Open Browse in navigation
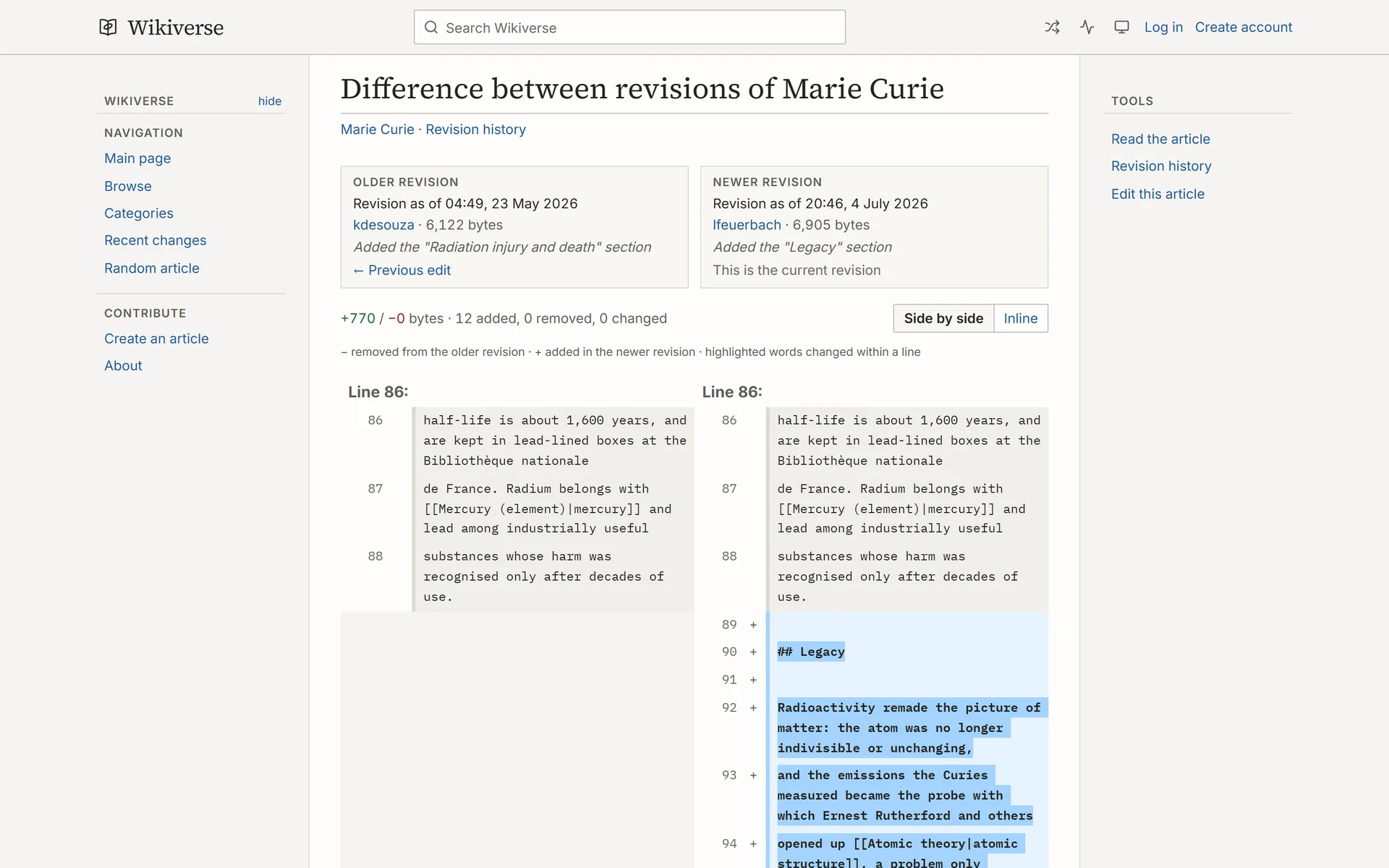1389x868 pixels. point(128,186)
